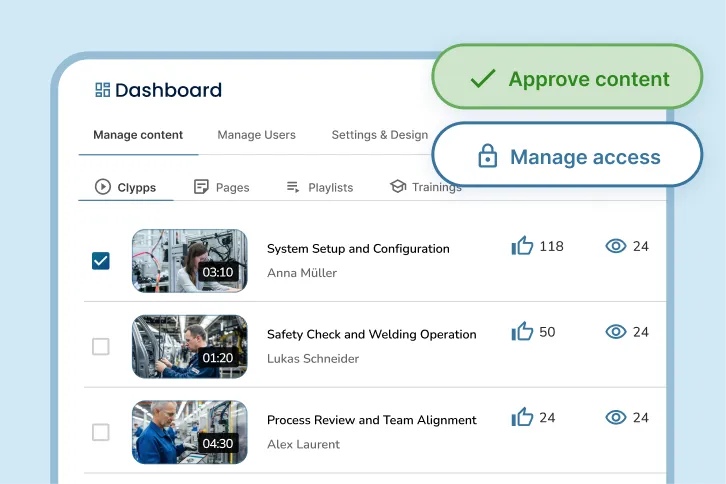Switch to the Playlists sub-tab
726x484 pixels.
click(x=319, y=187)
